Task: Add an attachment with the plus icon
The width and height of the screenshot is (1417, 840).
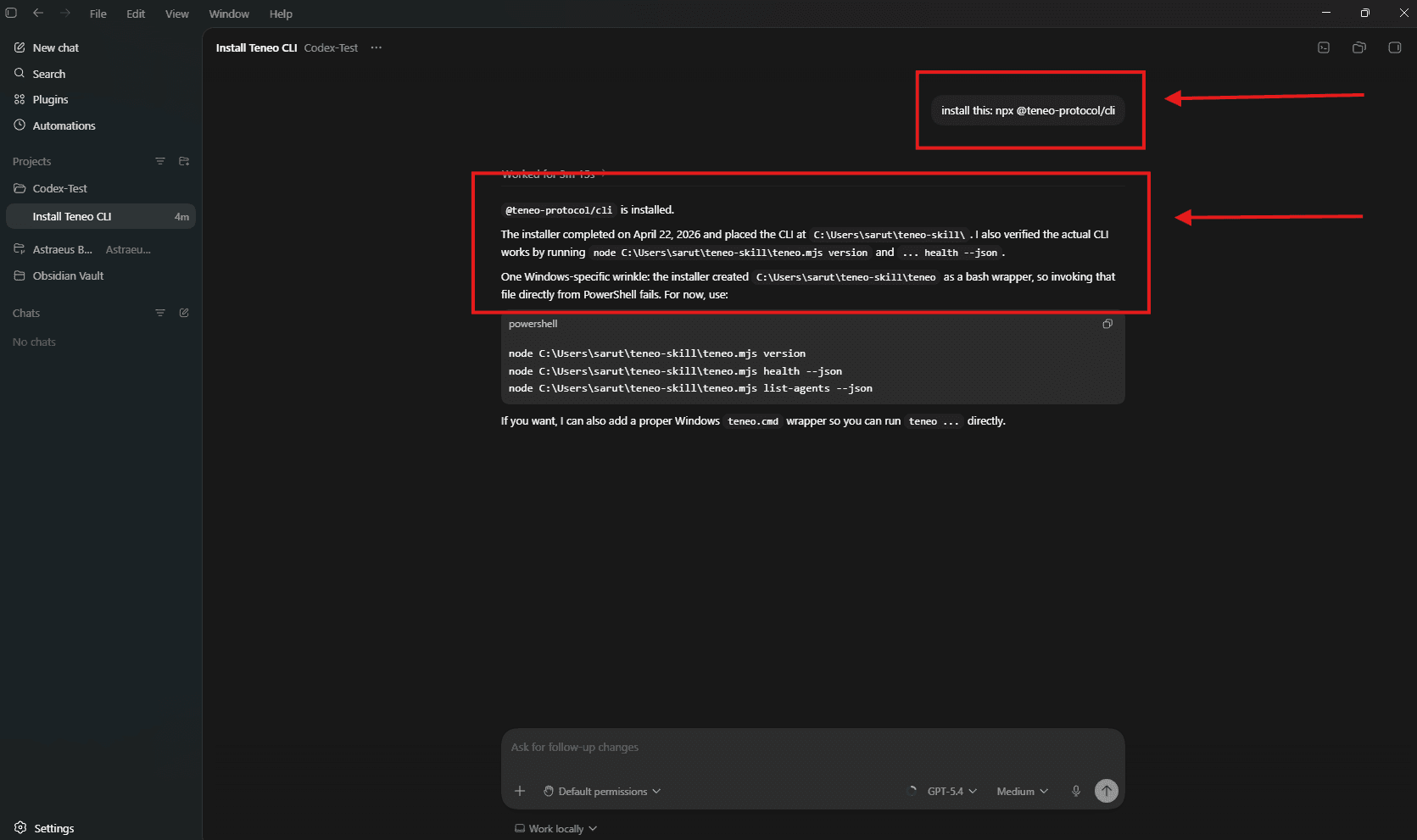Action: point(520,791)
